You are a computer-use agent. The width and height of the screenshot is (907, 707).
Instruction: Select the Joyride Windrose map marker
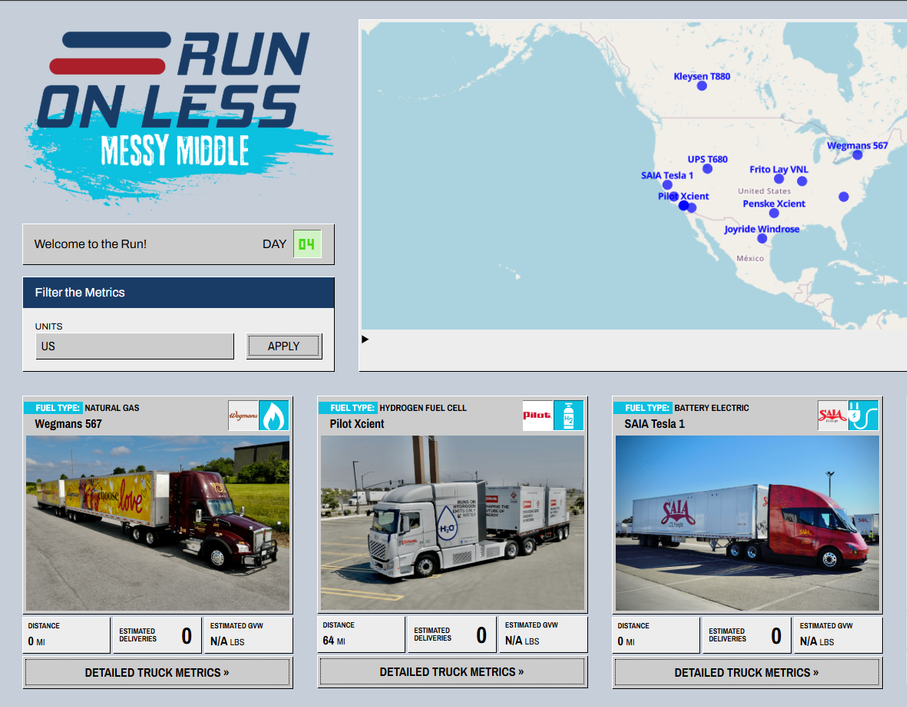tap(763, 239)
